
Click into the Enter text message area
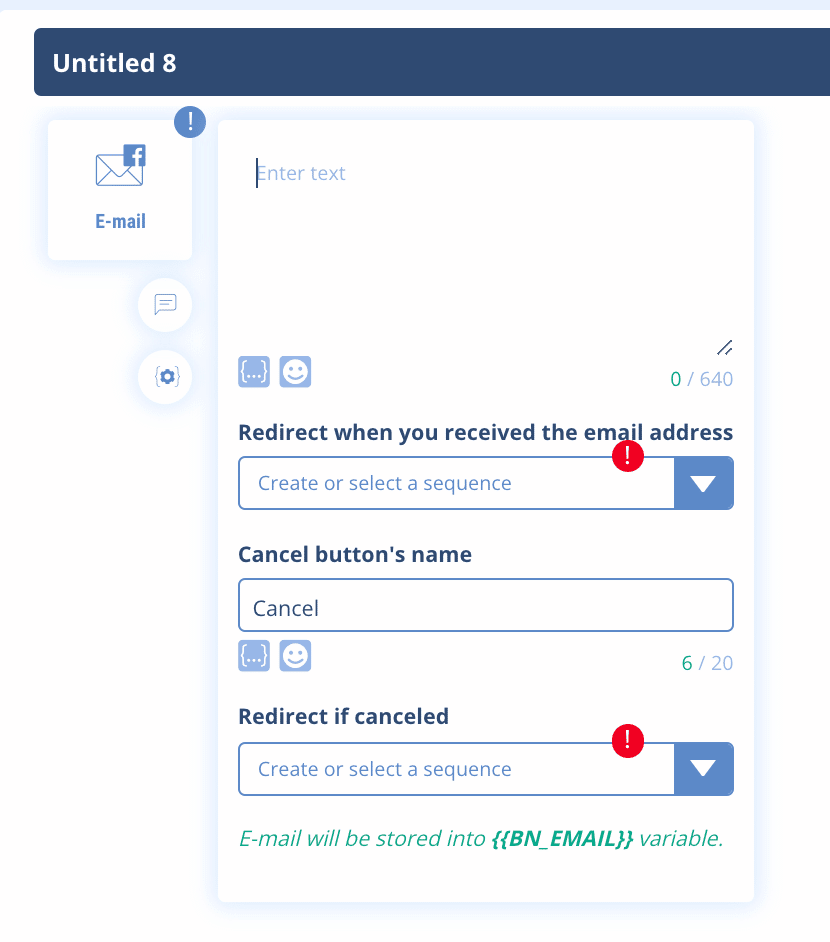485,240
